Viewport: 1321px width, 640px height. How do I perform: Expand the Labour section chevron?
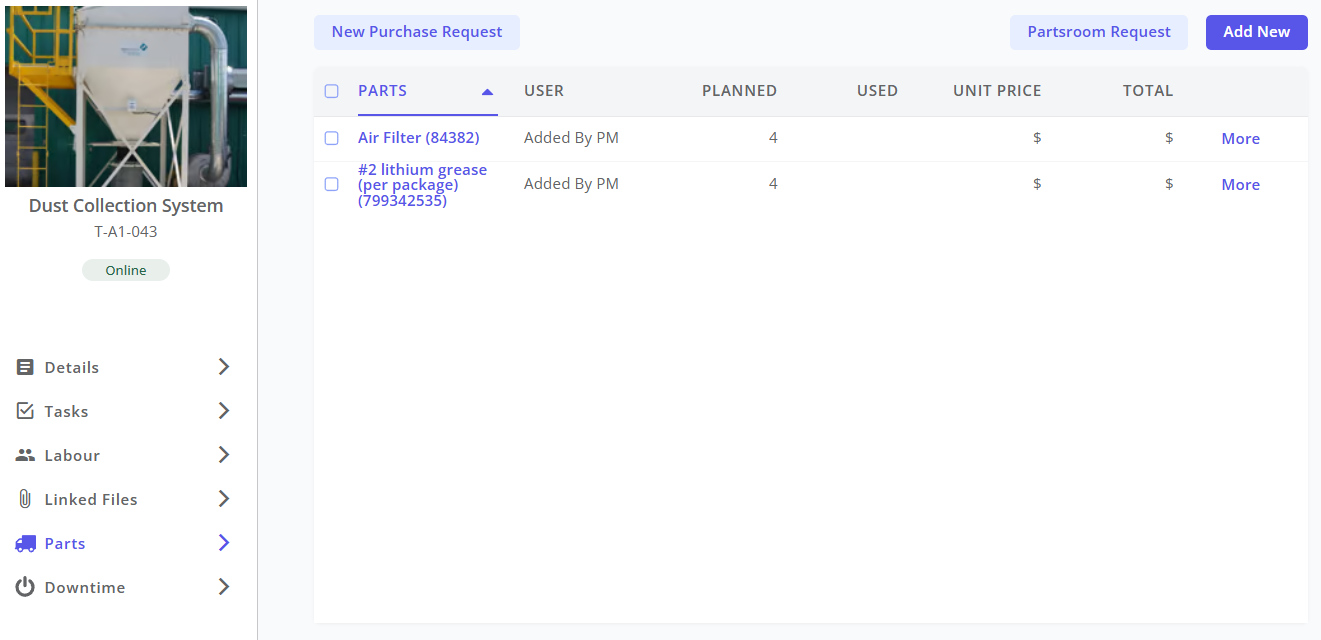[x=224, y=455]
